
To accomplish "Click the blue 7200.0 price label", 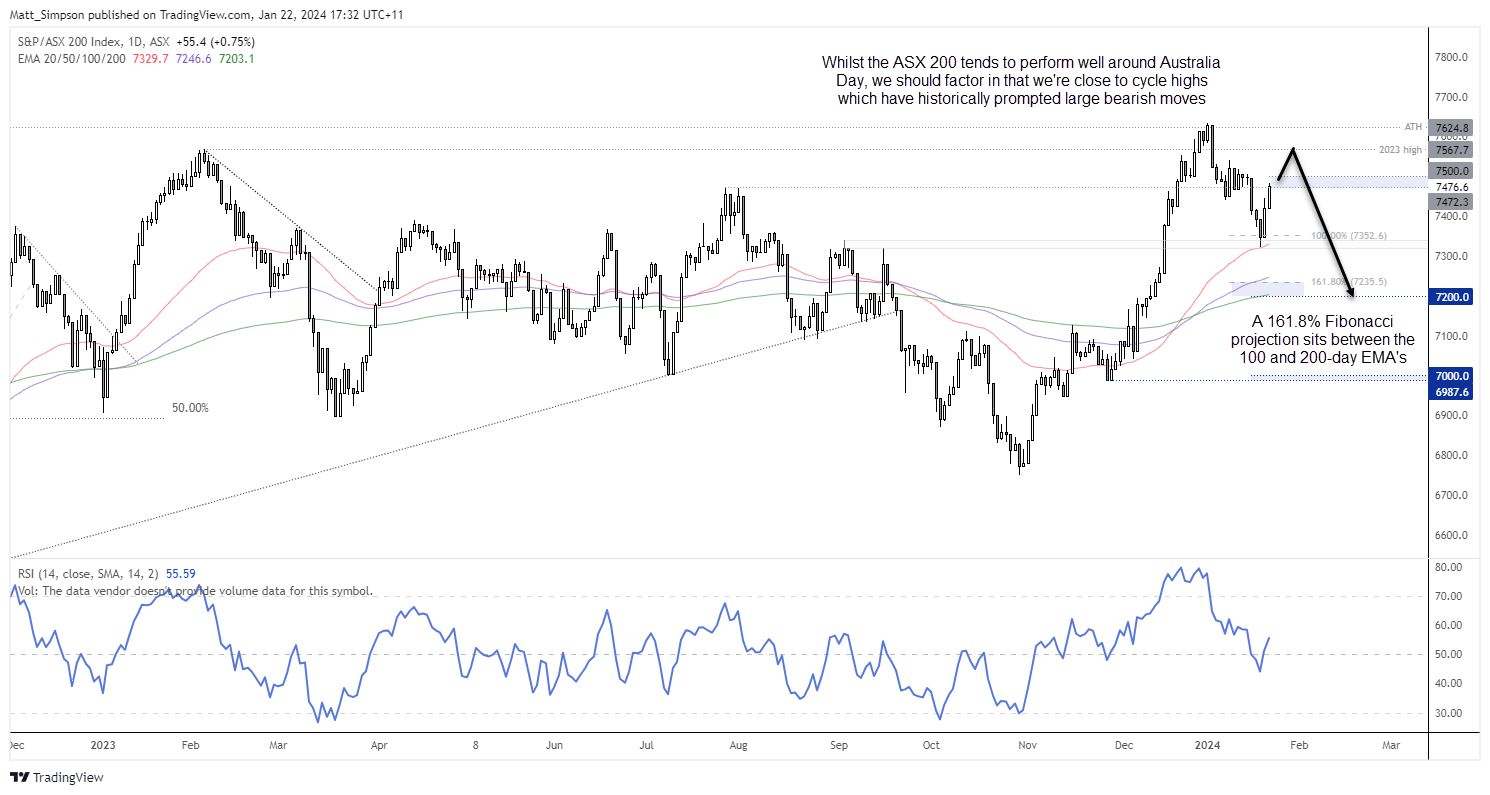I will click(x=1452, y=297).
